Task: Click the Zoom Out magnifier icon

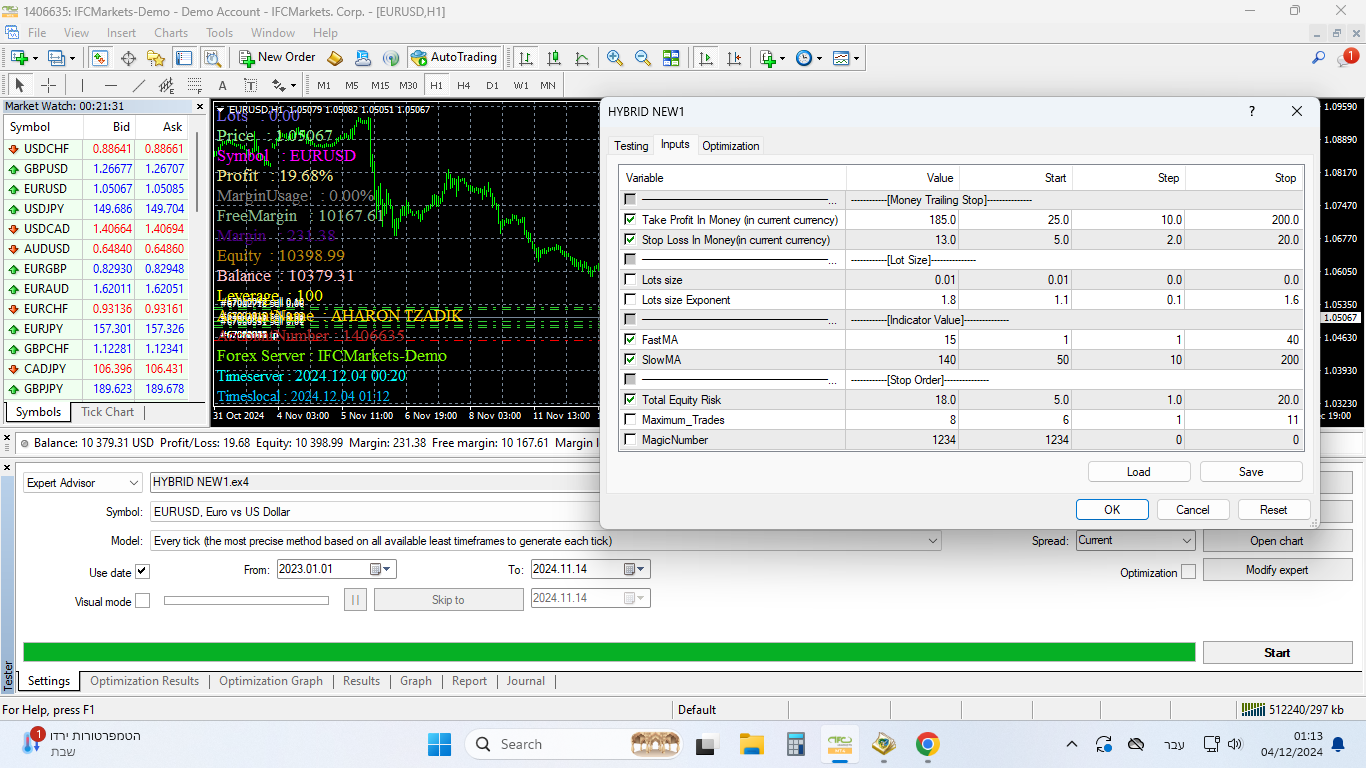Action: pyautogui.click(x=643, y=58)
